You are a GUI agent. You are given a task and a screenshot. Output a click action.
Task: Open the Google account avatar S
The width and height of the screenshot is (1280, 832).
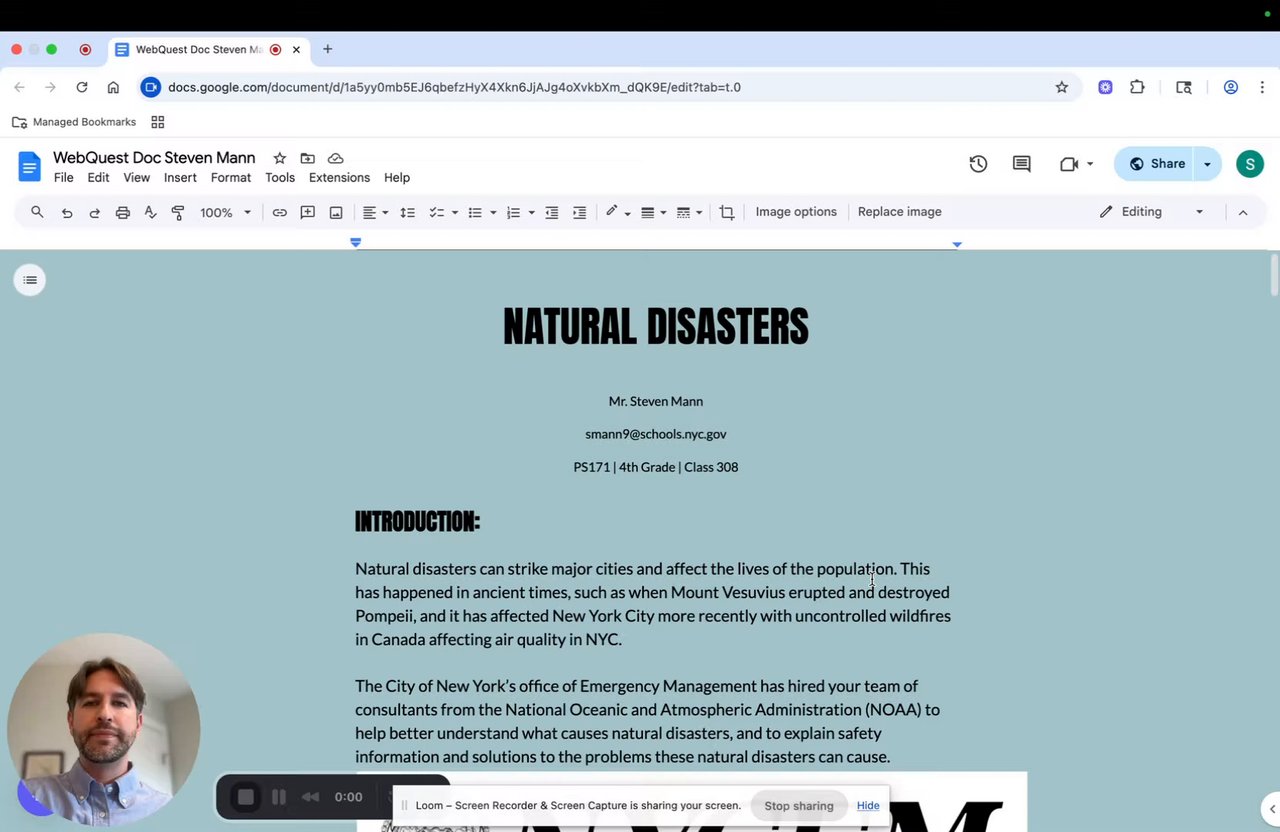point(1250,164)
